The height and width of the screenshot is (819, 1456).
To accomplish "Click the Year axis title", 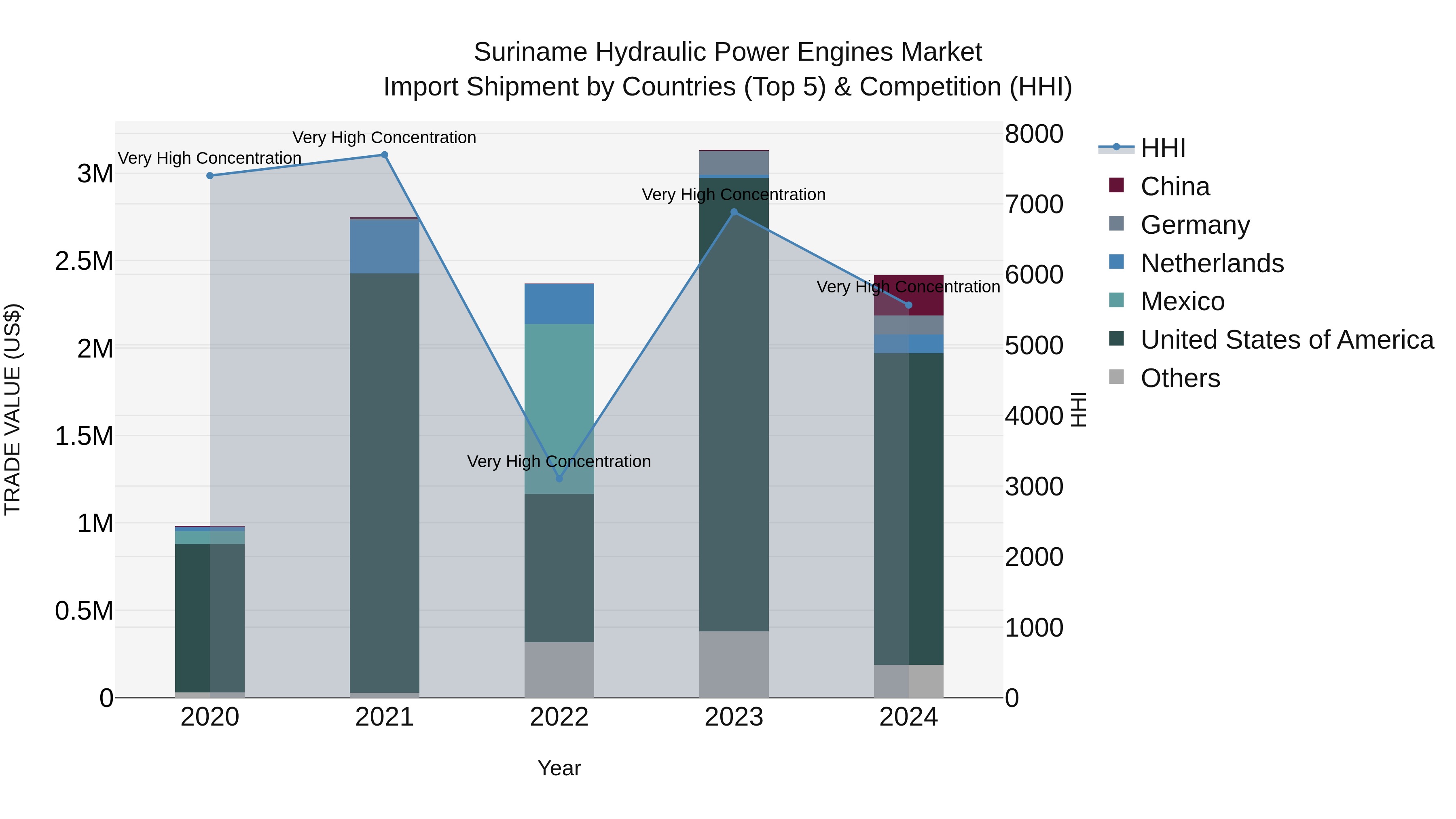I will pos(560,768).
